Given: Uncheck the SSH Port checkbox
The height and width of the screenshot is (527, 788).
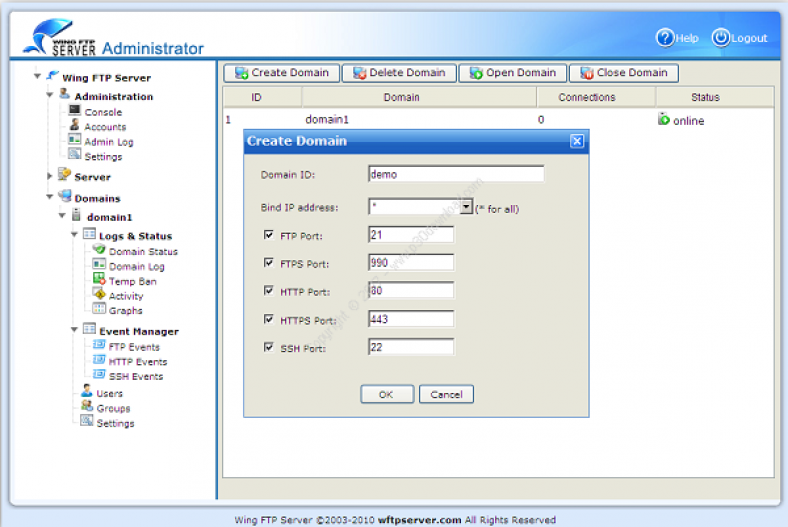Looking at the screenshot, I should [x=269, y=347].
